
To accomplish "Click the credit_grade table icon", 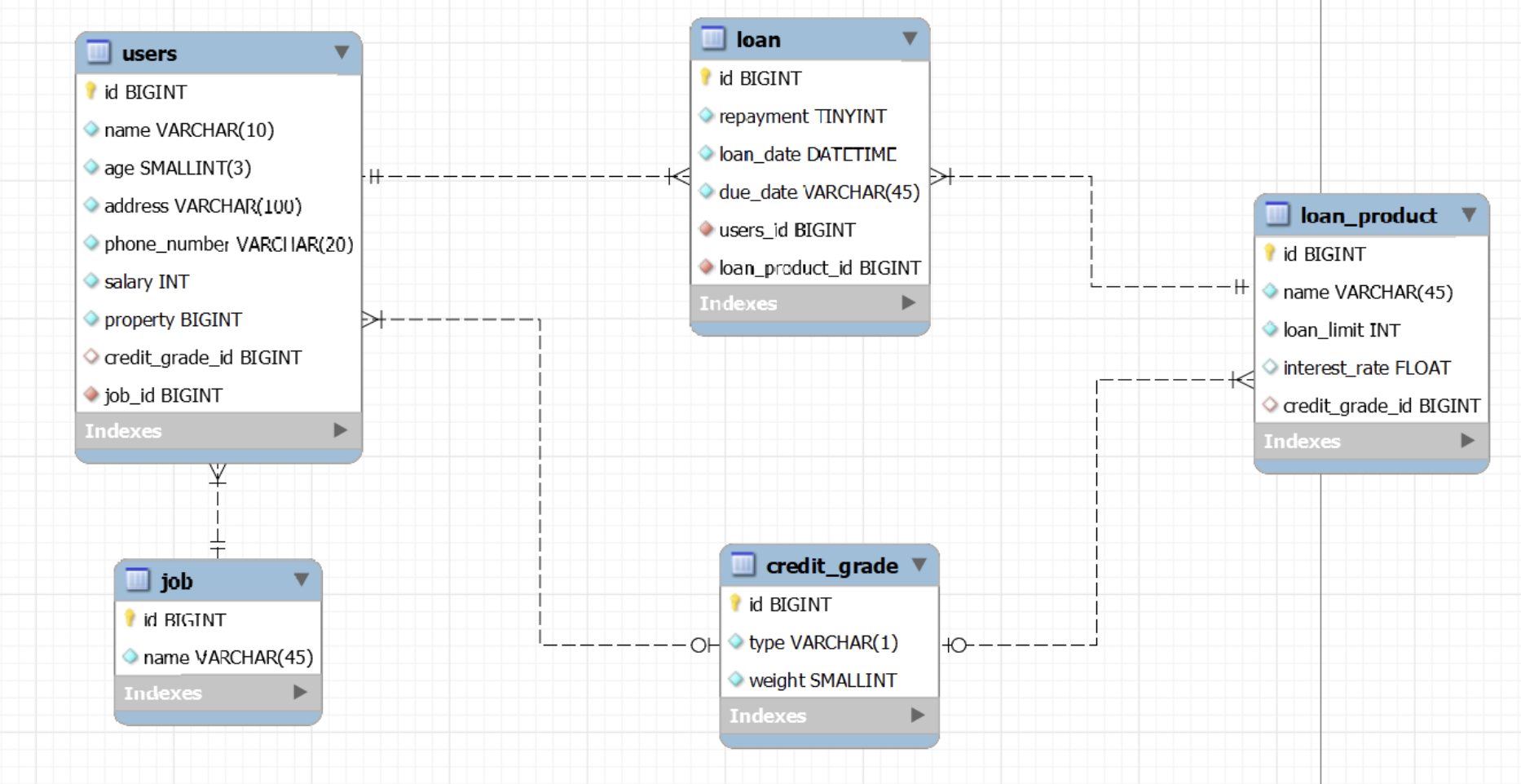I will tap(743, 564).
